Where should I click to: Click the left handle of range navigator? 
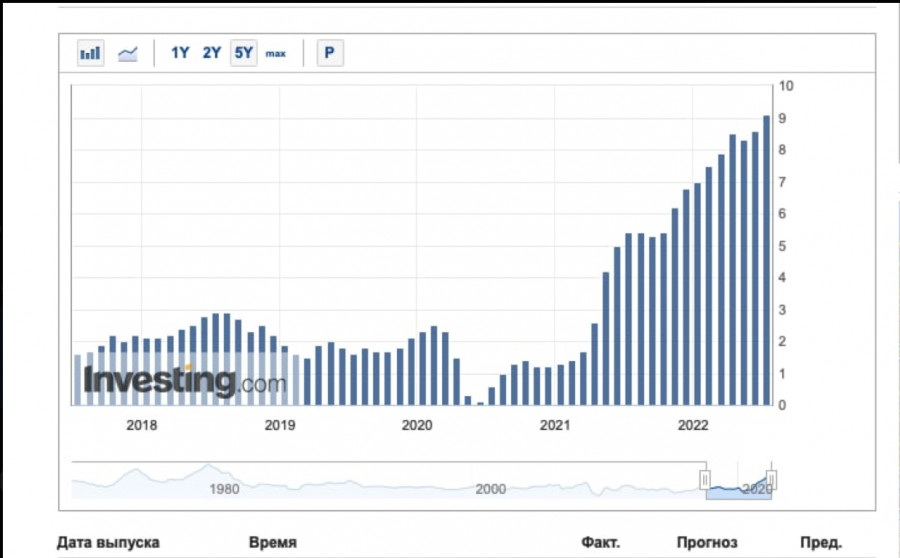tap(705, 480)
